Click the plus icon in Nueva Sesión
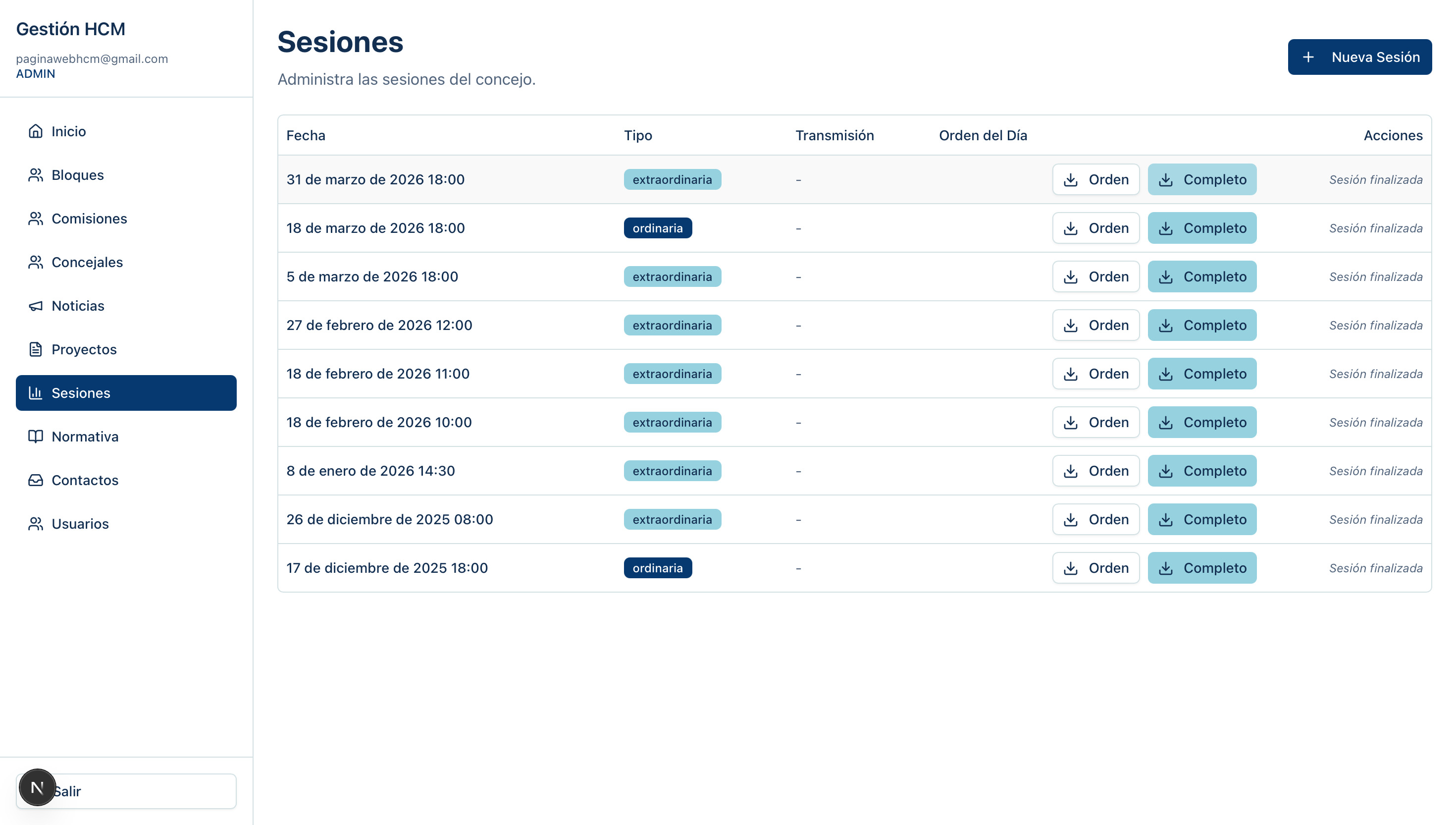The image size is (1456, 825). coord(1308,57)
